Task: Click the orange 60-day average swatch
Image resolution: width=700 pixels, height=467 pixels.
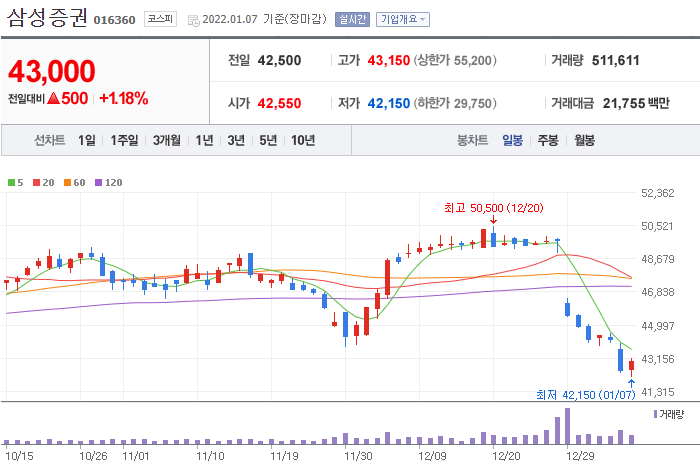Action: tap(67, 183)
